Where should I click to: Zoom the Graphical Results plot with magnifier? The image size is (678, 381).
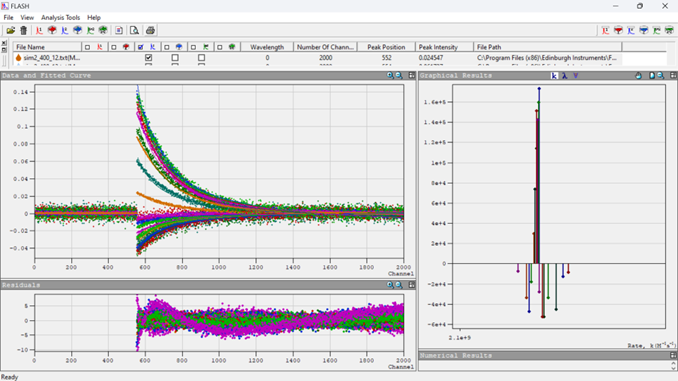point(660,75)
